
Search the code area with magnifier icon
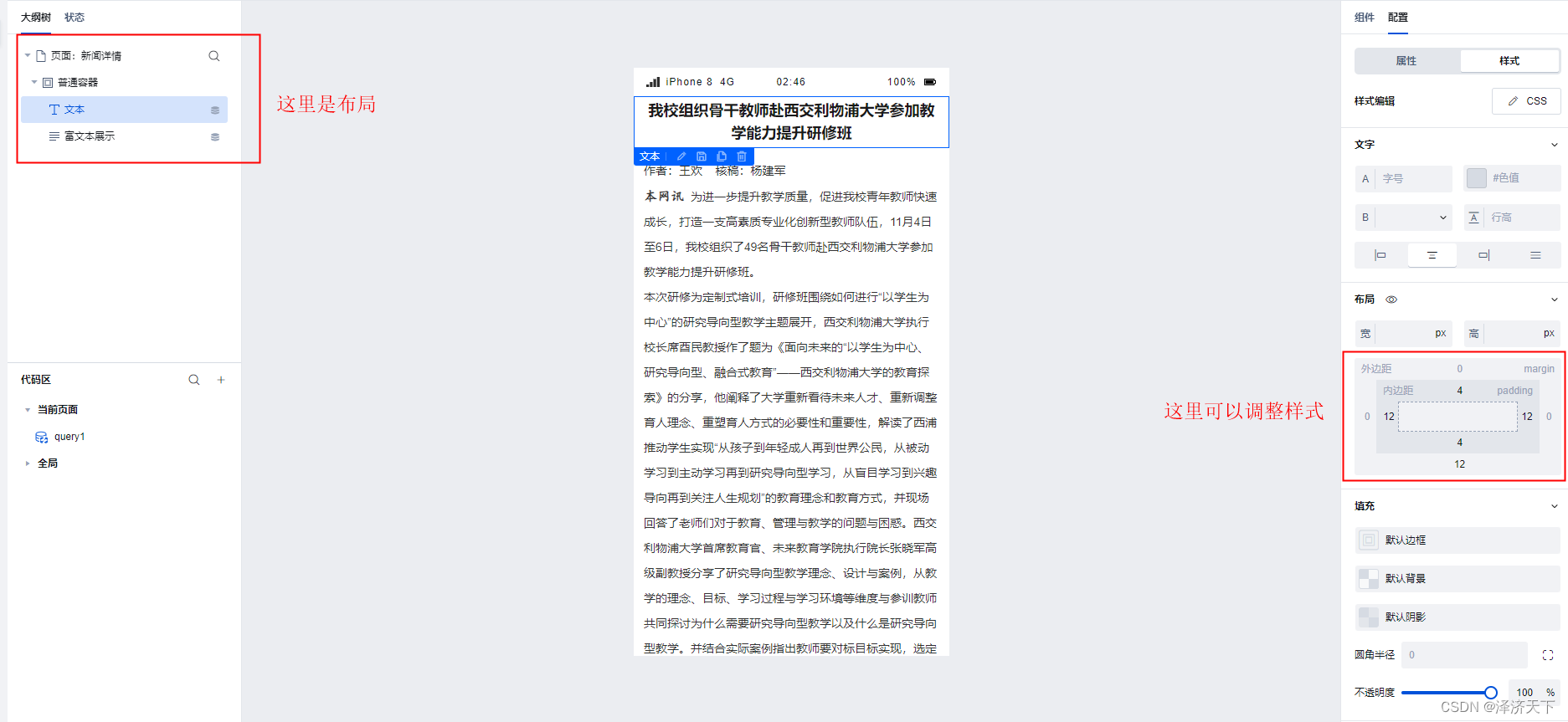click(194, 380)
